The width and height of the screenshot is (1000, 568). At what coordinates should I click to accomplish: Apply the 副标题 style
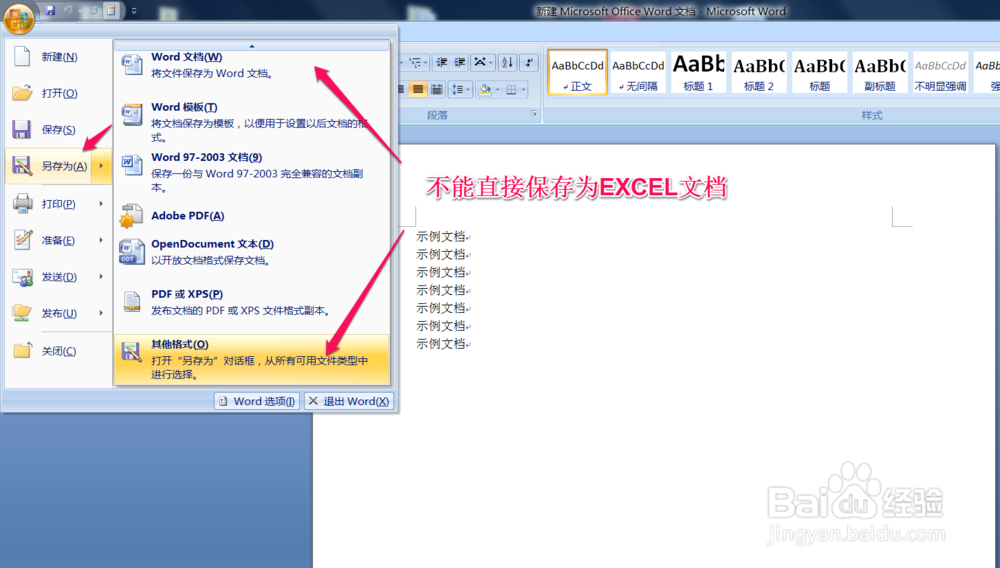(x=880, y=73)
